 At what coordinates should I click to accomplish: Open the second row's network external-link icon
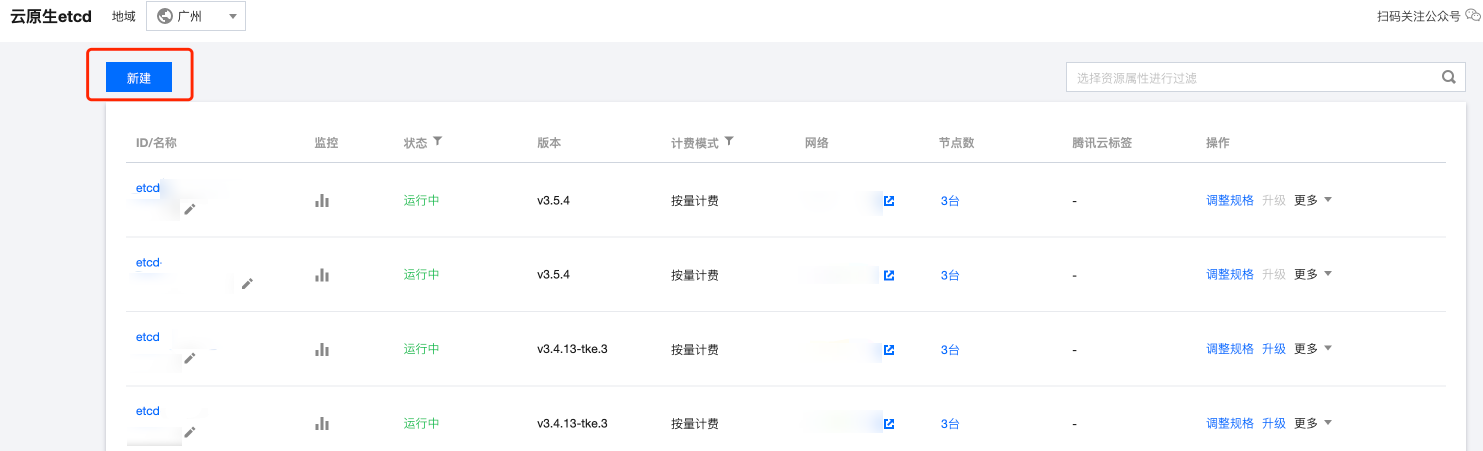pos(889,275)
